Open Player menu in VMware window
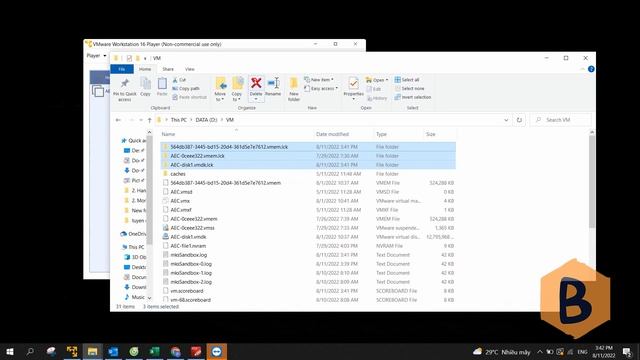The width and height of the screenshot is (640, 360). tap(96, 56)
